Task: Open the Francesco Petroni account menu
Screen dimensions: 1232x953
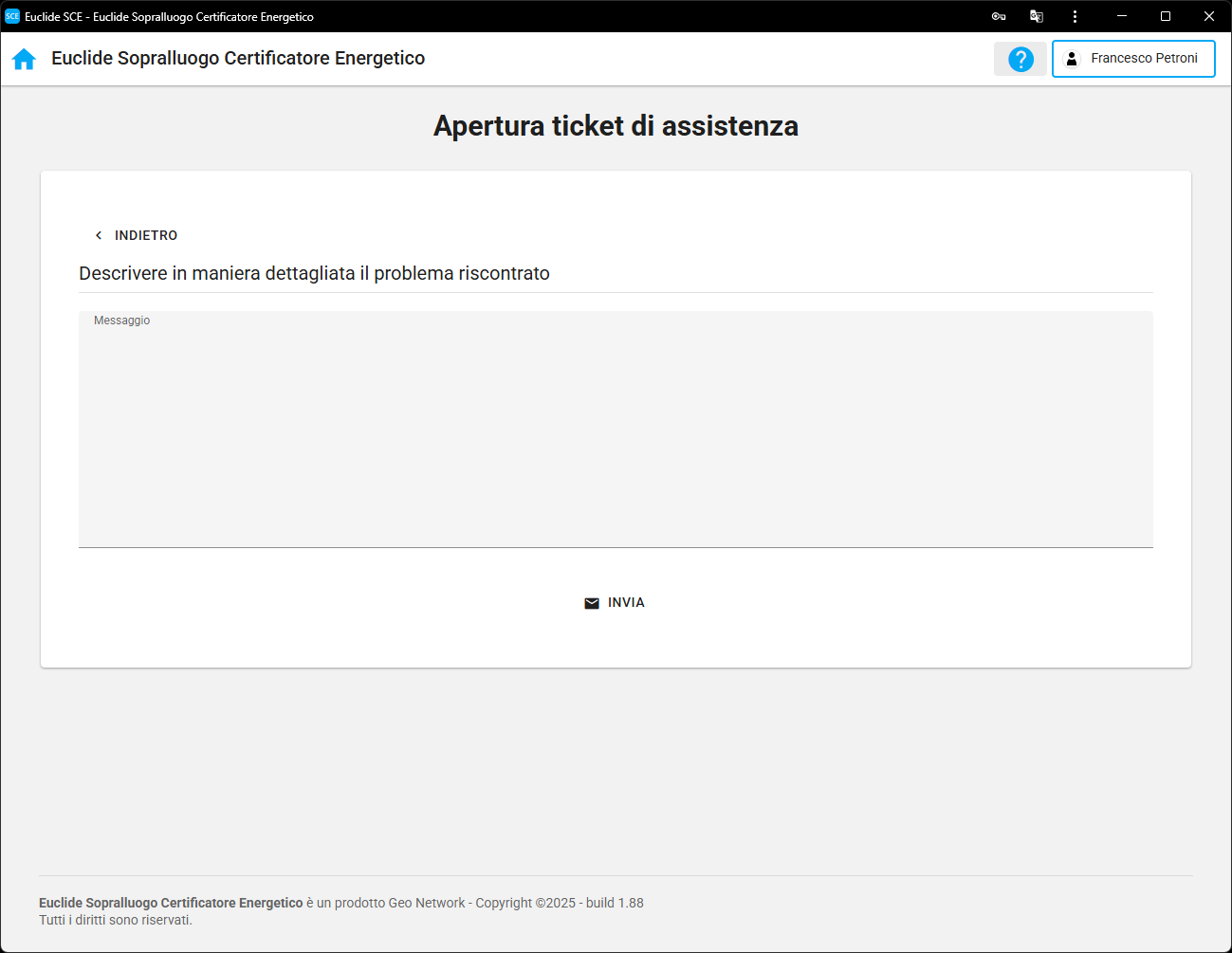Action: 1133,59
